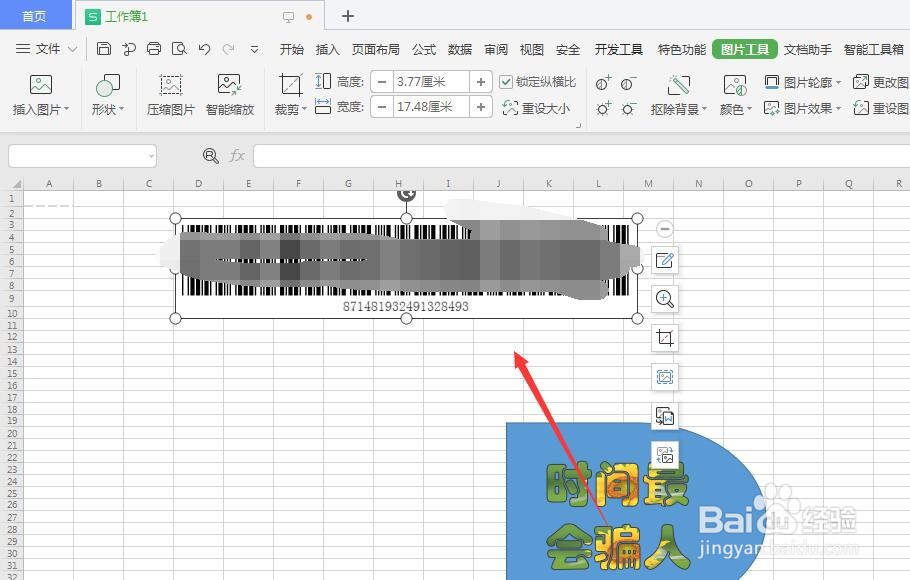Open Insert Picture dropdown arrow
This screenshot has height=580, width=910.
[x=67, y=109]
